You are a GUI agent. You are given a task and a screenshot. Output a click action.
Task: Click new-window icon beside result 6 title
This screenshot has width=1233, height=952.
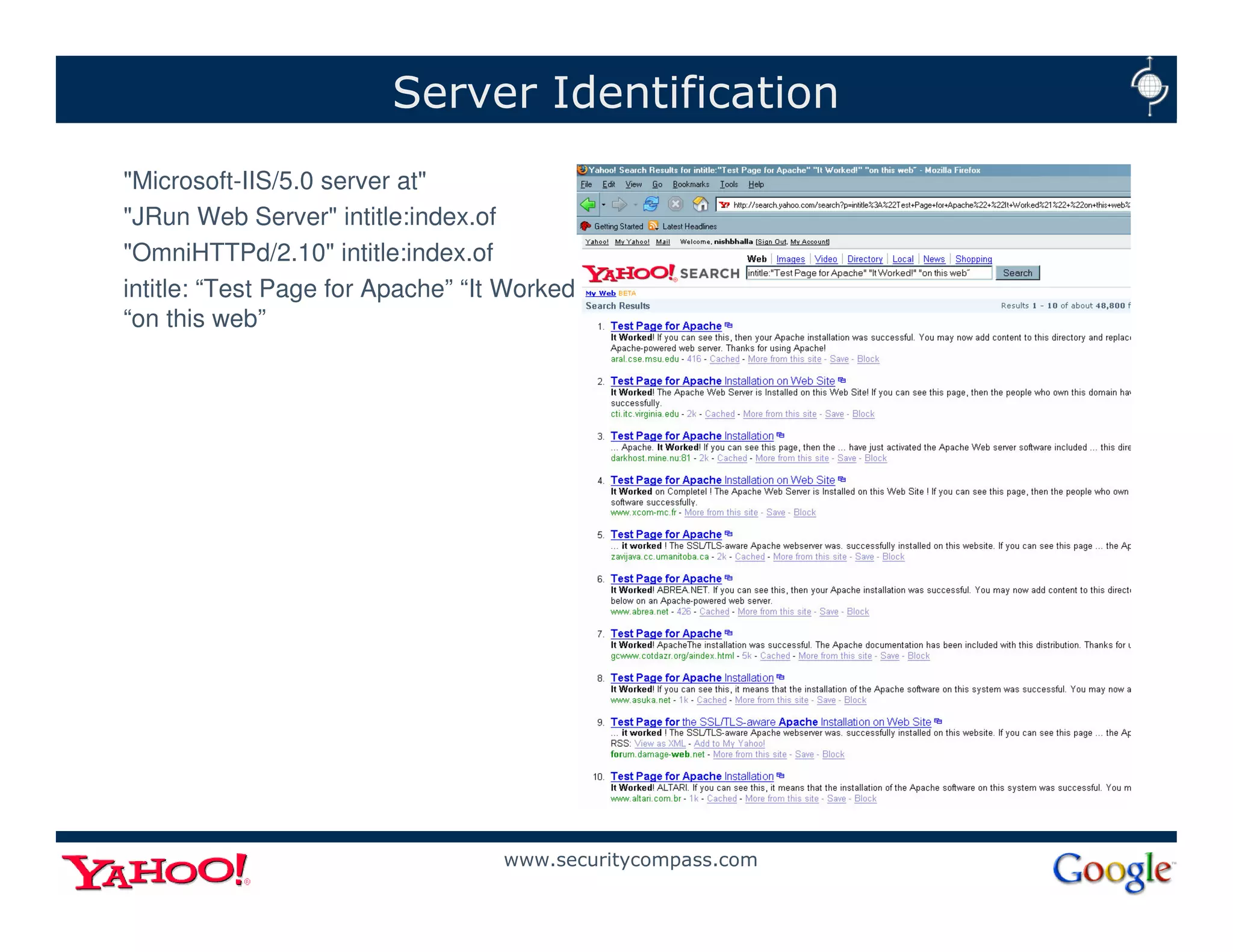click(728, 578)
